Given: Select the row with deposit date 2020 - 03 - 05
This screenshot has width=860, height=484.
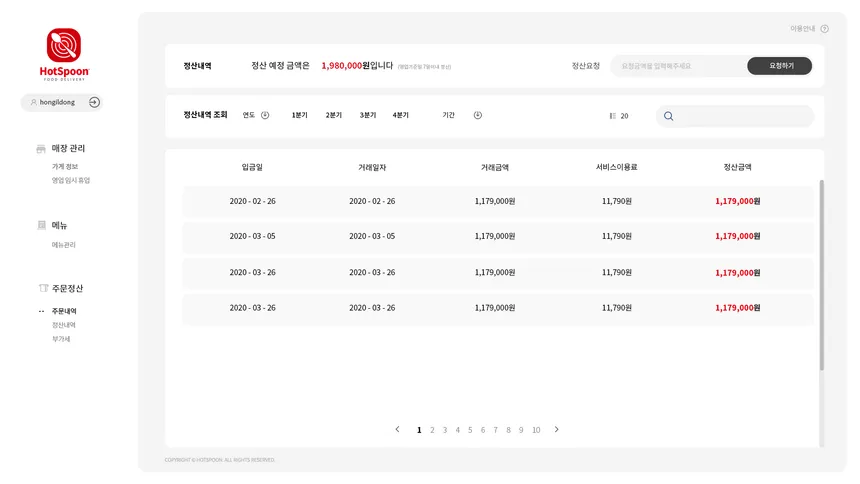Looking at the screenshot, I should [x=498, y=237].
